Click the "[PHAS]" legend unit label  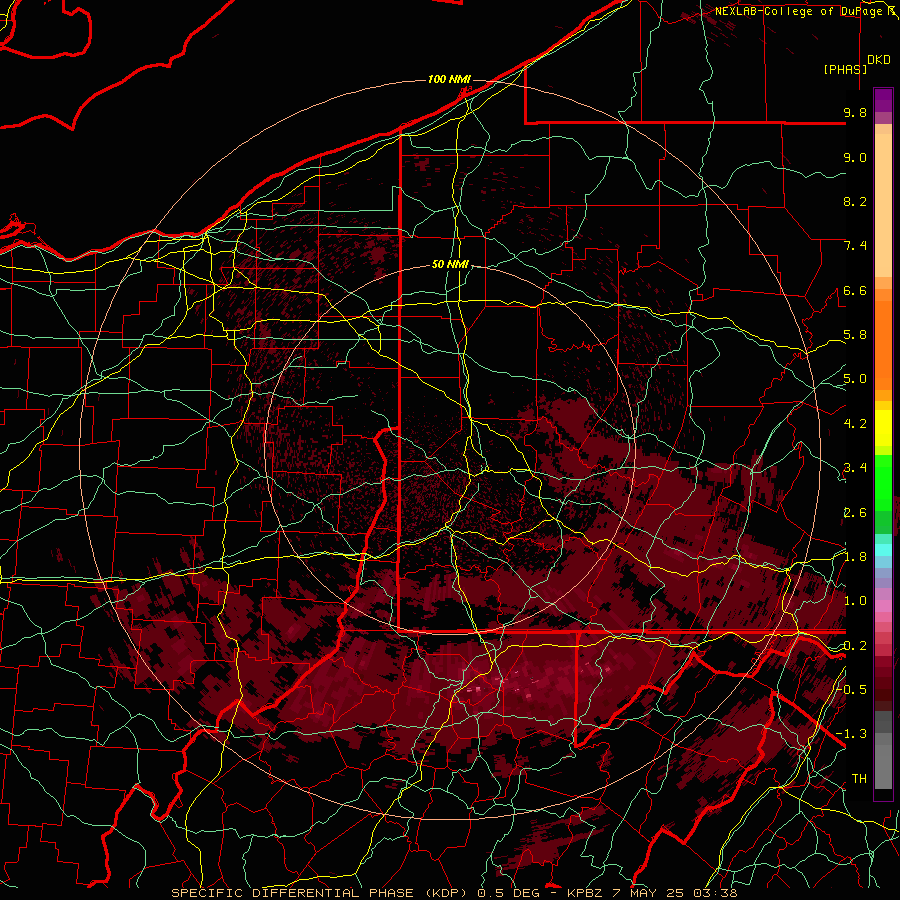(845, 69)
